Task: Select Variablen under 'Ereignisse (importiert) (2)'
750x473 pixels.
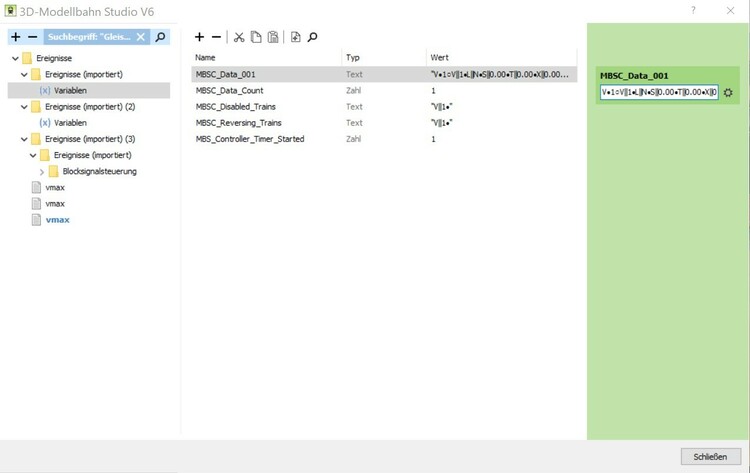Action: 70,123
